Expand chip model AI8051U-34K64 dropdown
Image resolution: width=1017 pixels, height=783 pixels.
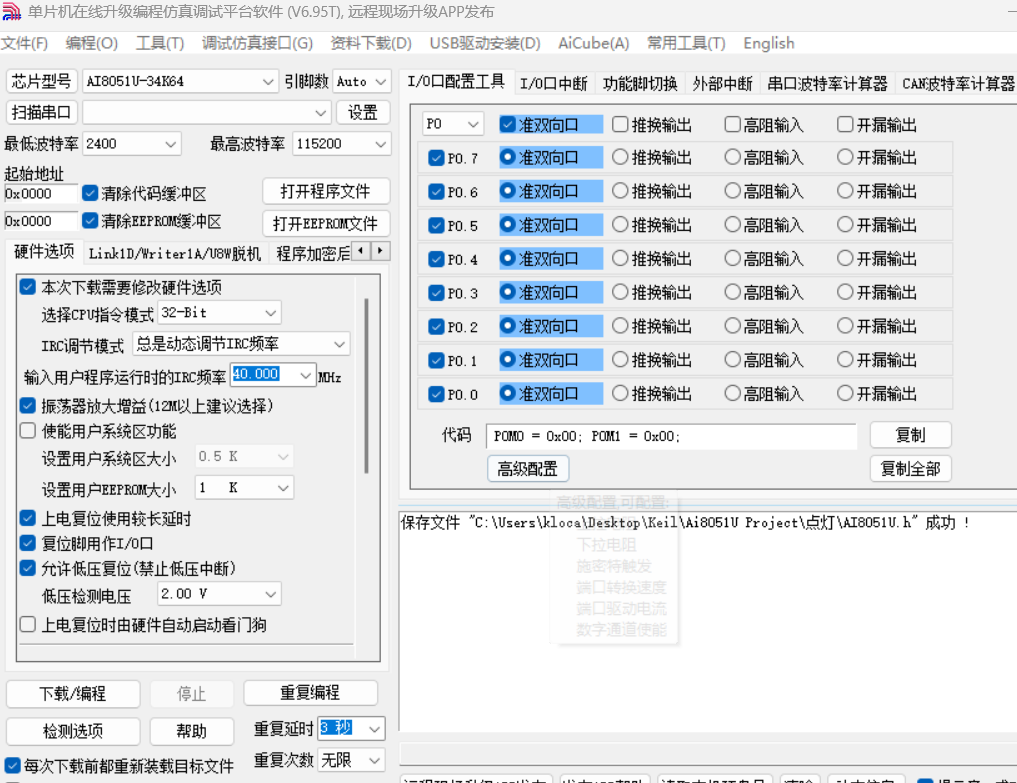click(x=268, y=82)
